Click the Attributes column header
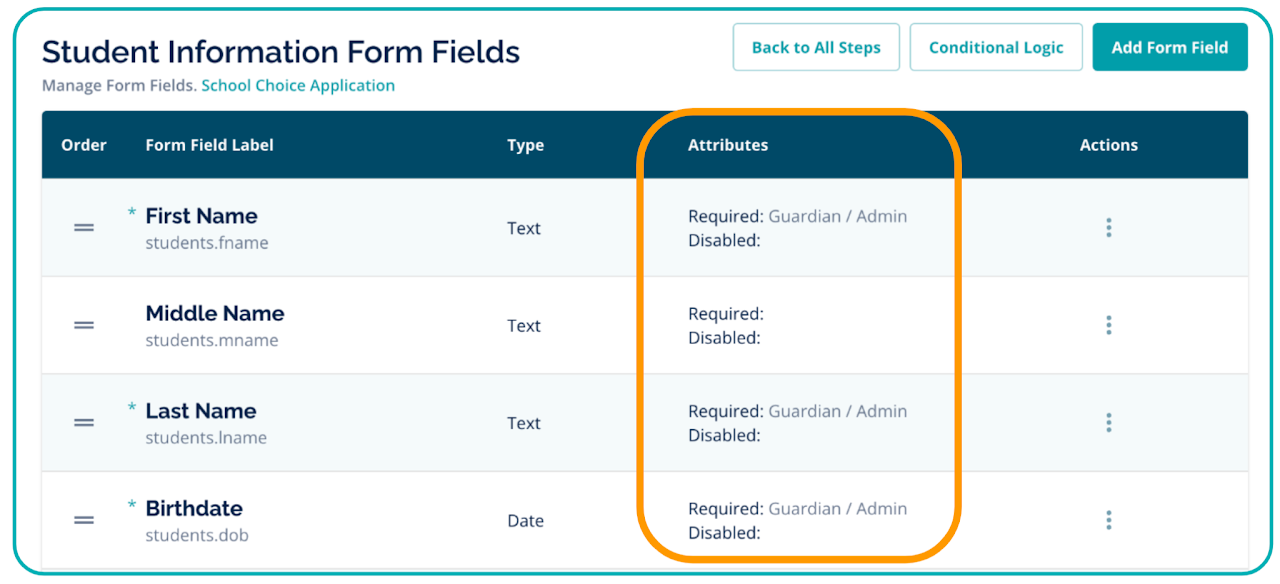This screenshot has height=584, width=1280. [x=728, y=145]
